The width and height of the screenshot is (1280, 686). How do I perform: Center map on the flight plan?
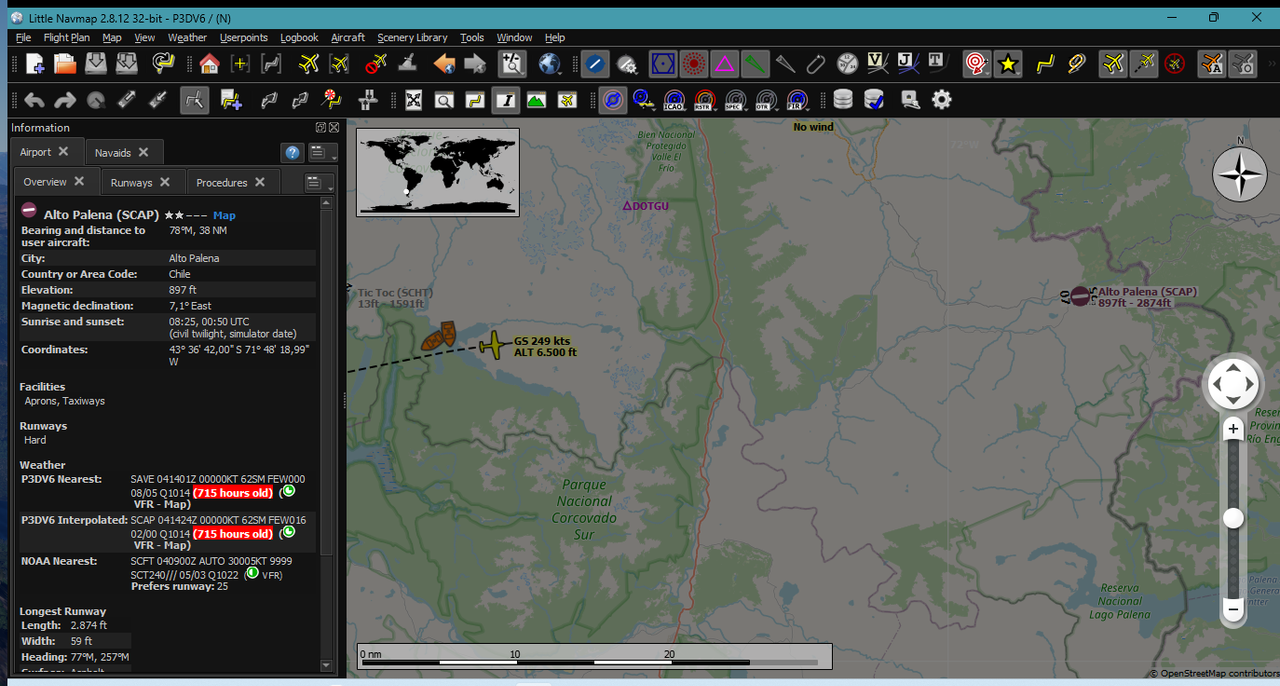271,65
